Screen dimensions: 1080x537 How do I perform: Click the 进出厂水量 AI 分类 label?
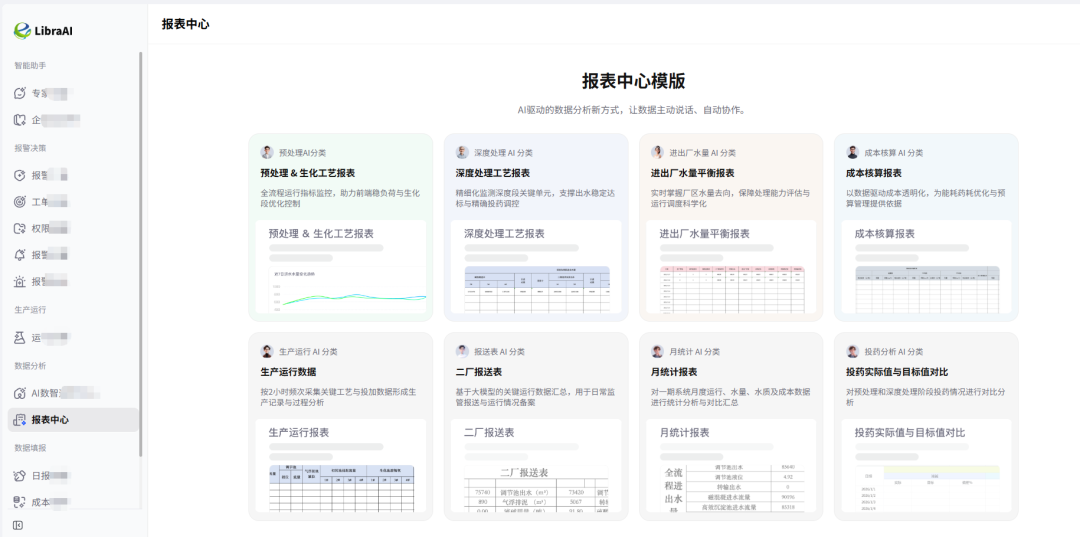[703, 153]
